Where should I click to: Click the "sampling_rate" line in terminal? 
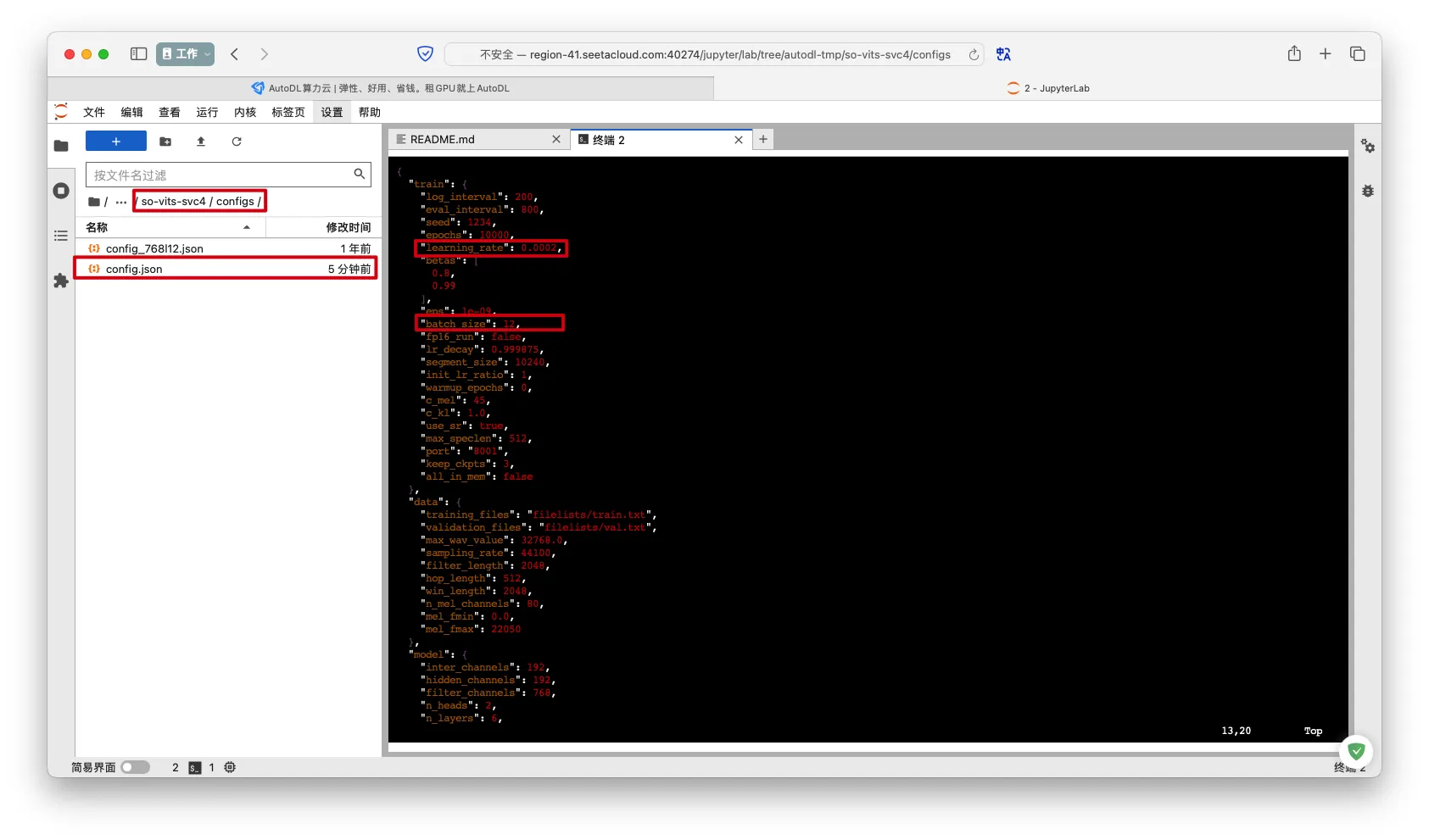[488, 553]
